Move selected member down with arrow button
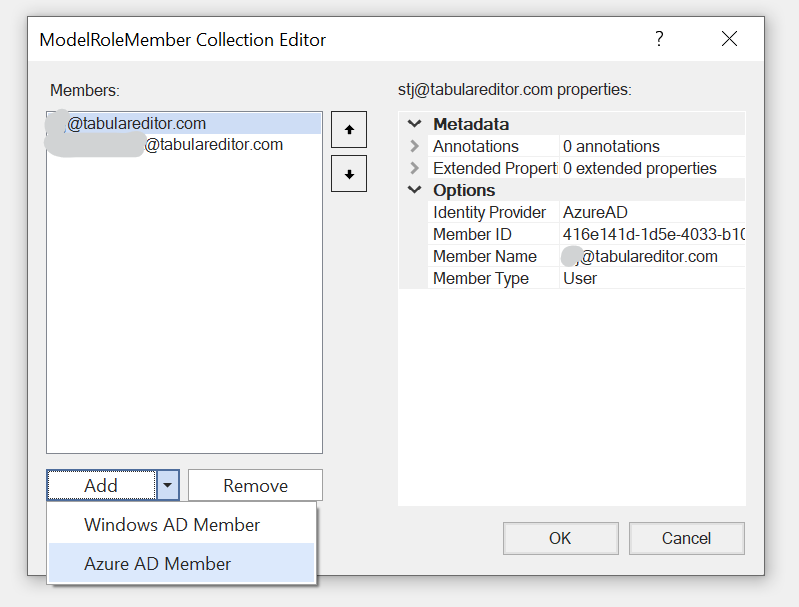Viewport: 799px width, 607px height. (x=349, y=174)
